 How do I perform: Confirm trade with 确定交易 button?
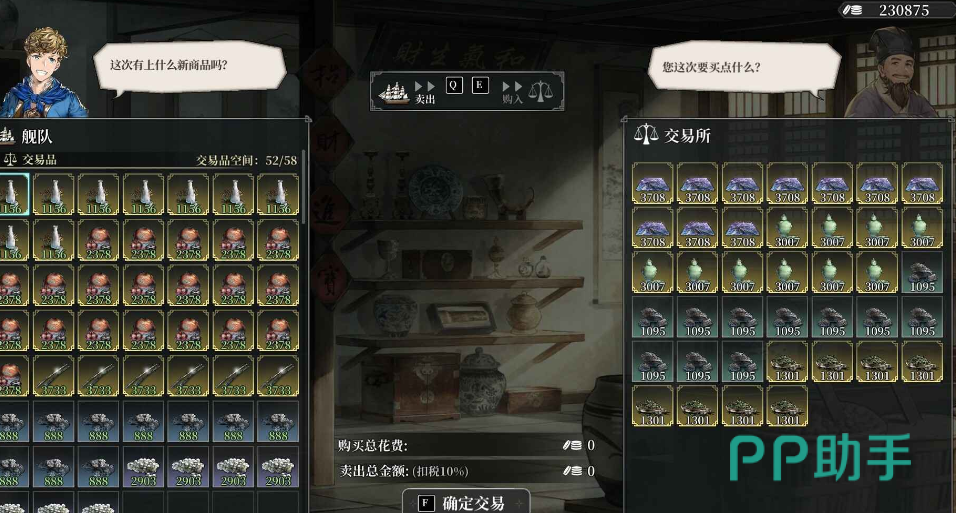[x=466, y=503]
